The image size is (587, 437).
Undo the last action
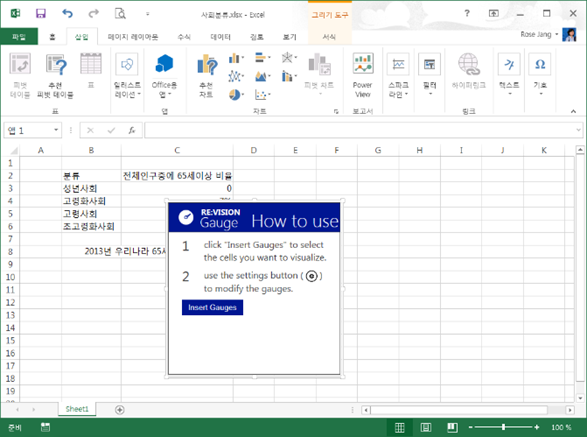click(67, 14)
